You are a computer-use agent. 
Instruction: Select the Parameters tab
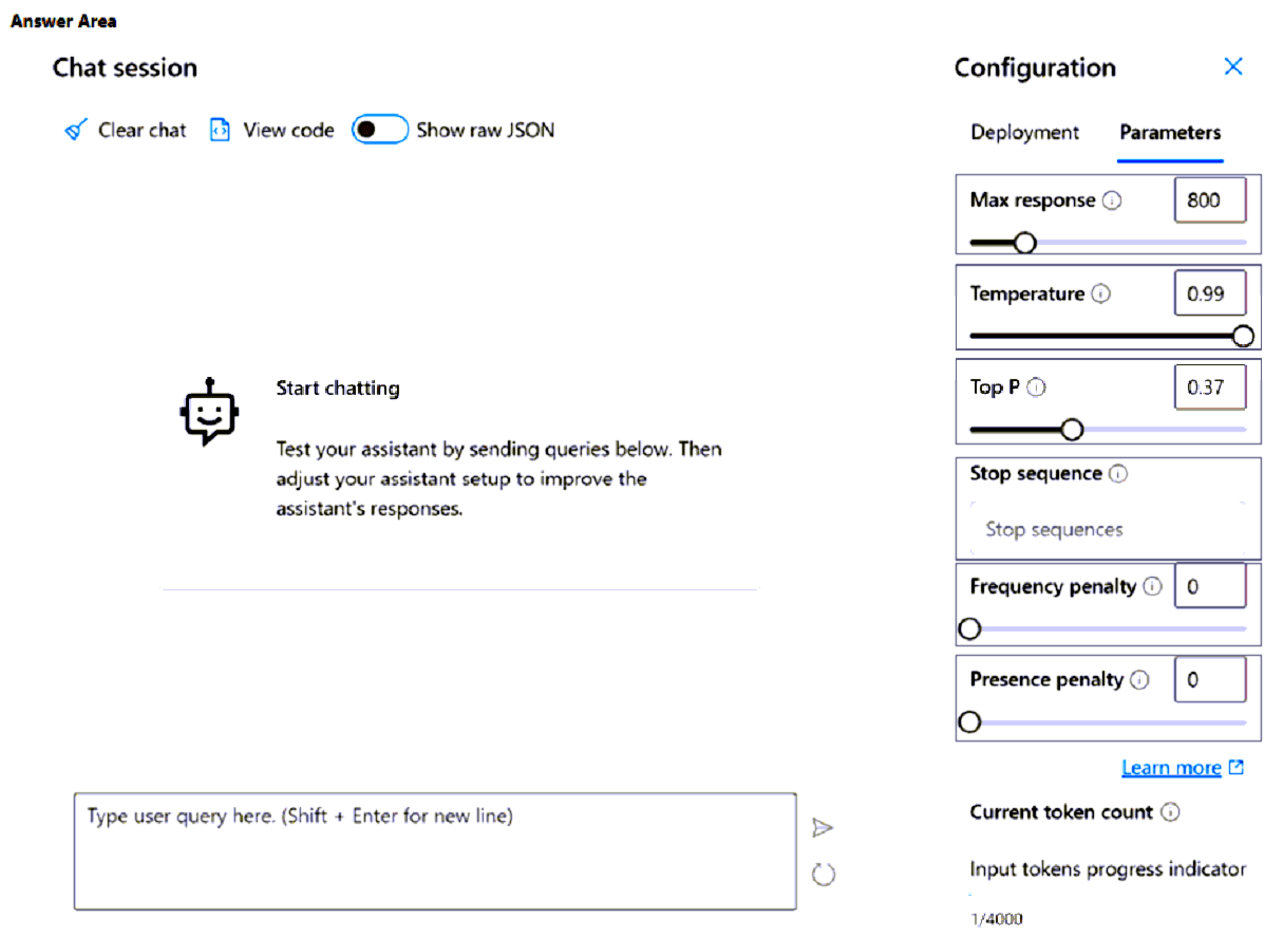coord(1170,132)
